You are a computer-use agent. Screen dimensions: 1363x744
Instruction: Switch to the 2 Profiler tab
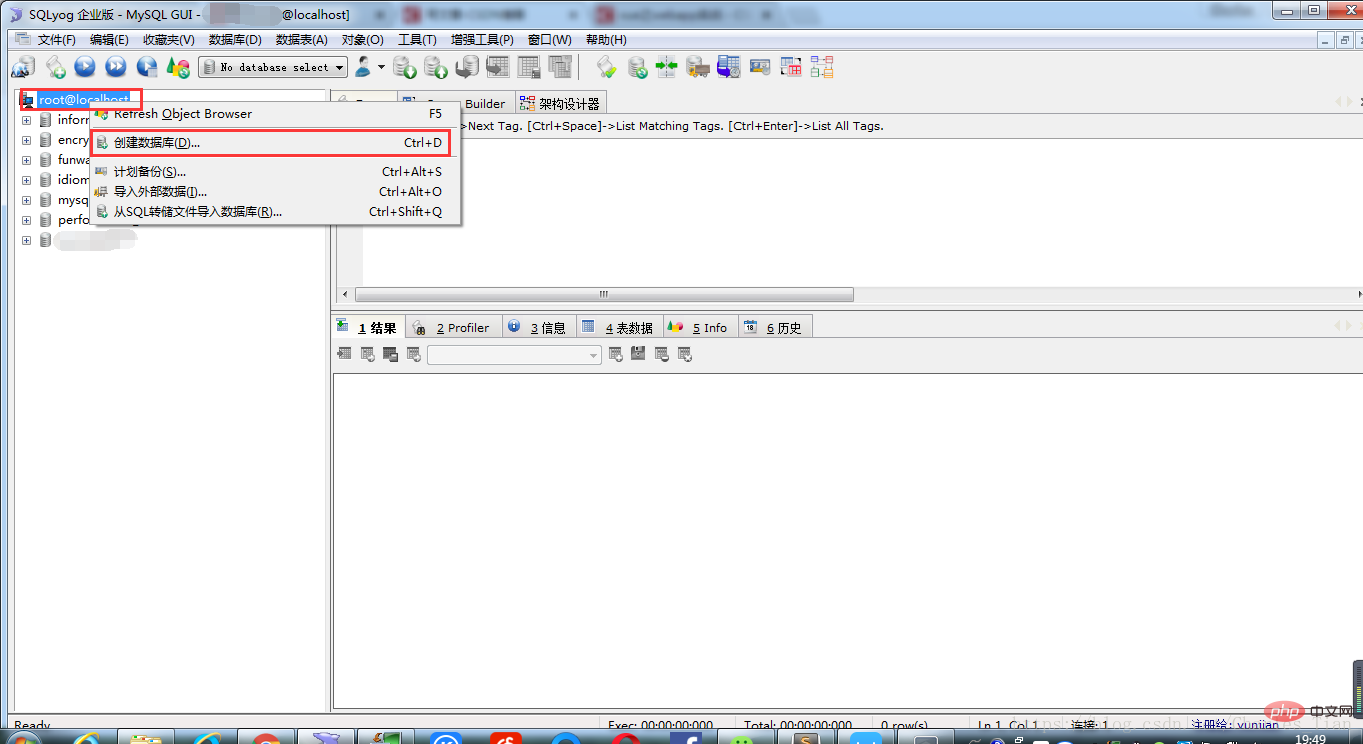click(x=452, y=327)
